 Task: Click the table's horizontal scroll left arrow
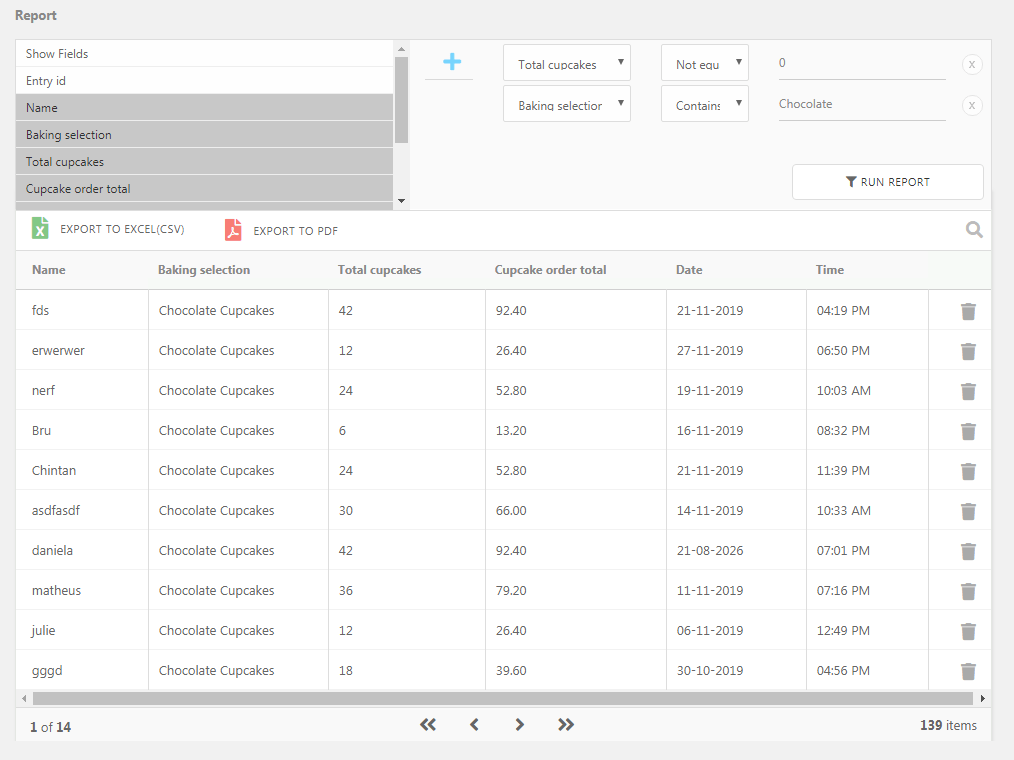24,699
